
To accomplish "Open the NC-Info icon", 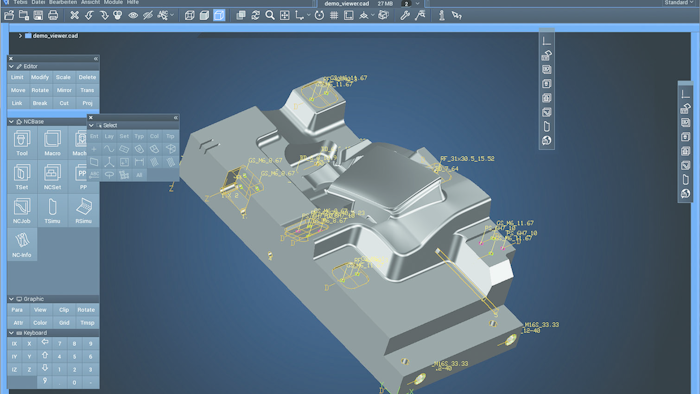I will (22, 245).
